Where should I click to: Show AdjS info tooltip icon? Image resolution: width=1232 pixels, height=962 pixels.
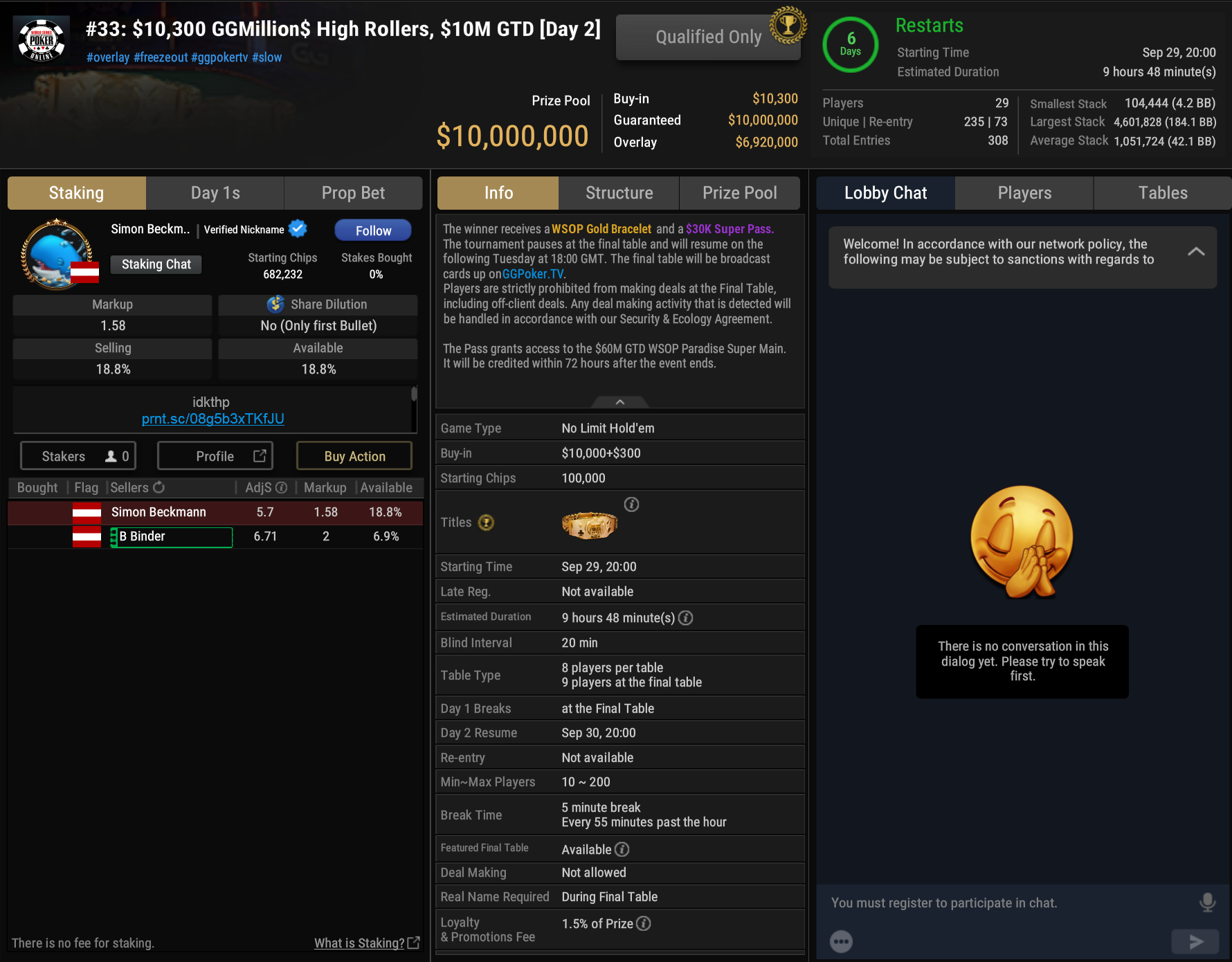pyautogui.click(x=281, y=487)
